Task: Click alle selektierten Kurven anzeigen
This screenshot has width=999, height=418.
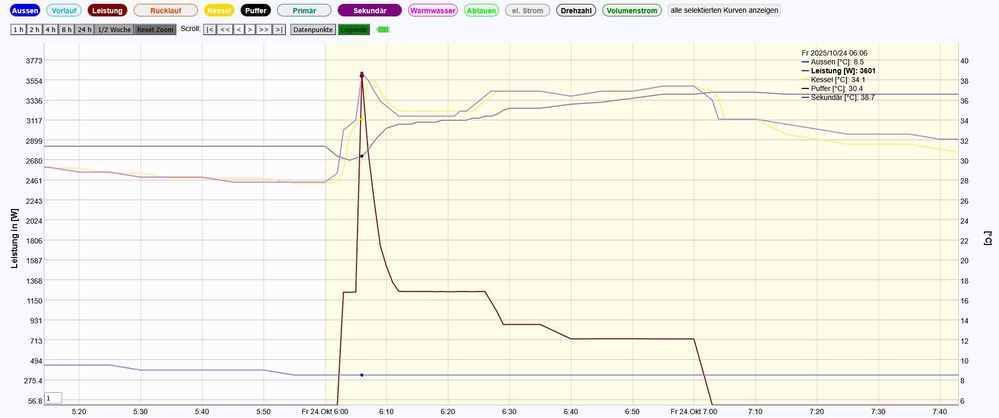Action: click(724, 10)
